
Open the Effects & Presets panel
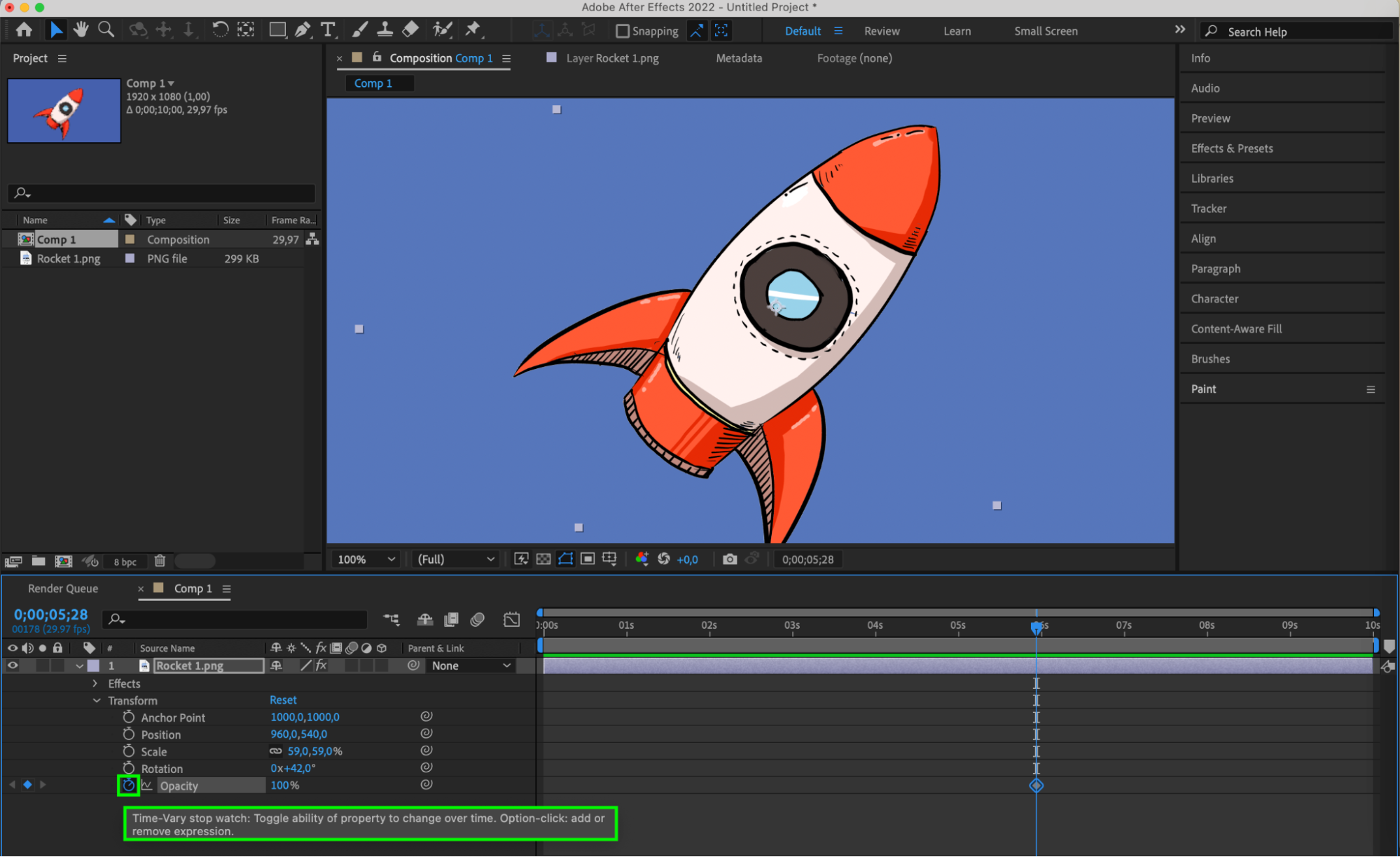(1232, 148)
